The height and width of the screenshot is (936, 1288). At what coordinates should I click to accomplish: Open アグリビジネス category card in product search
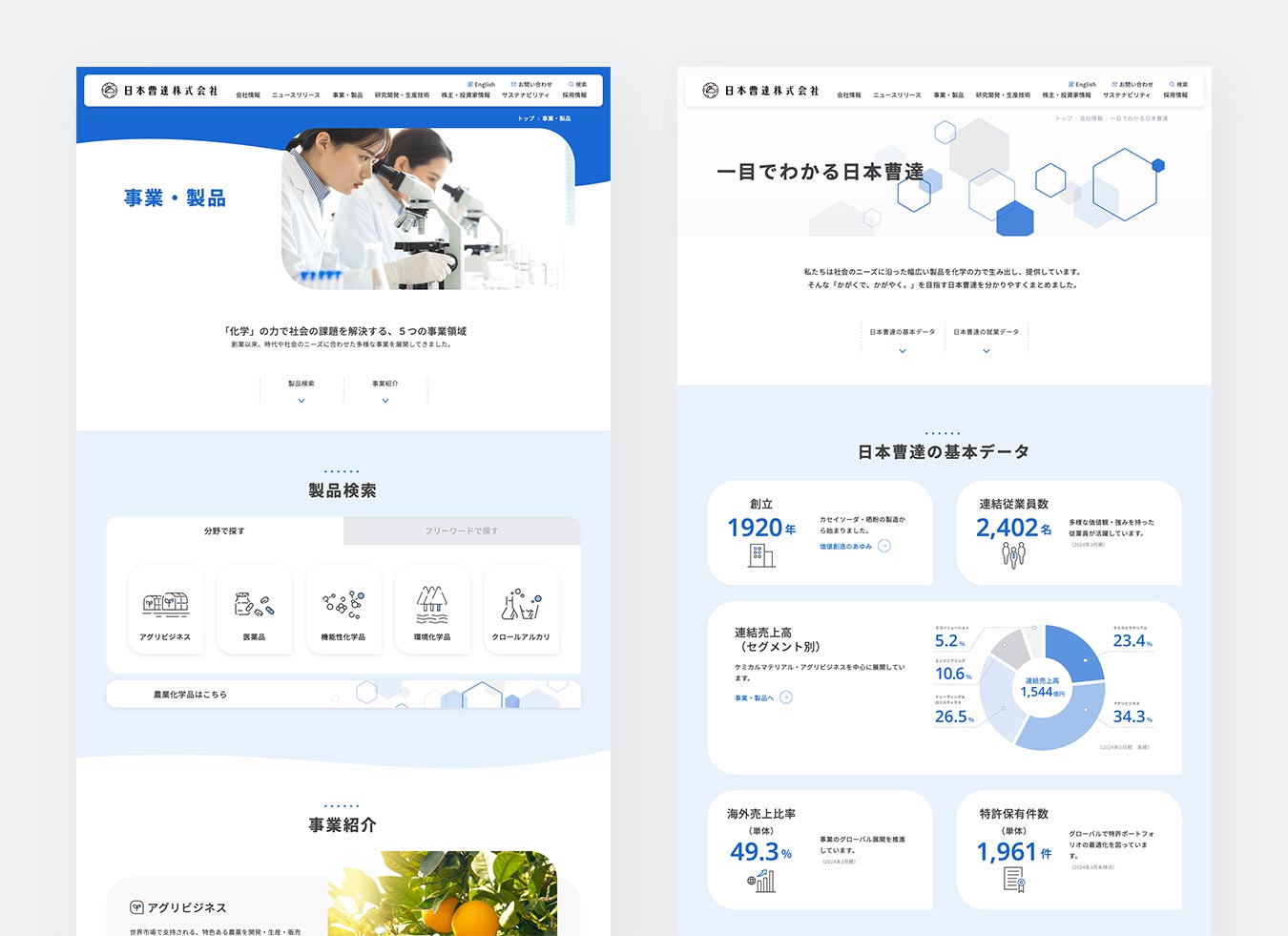tap(165, 610)
